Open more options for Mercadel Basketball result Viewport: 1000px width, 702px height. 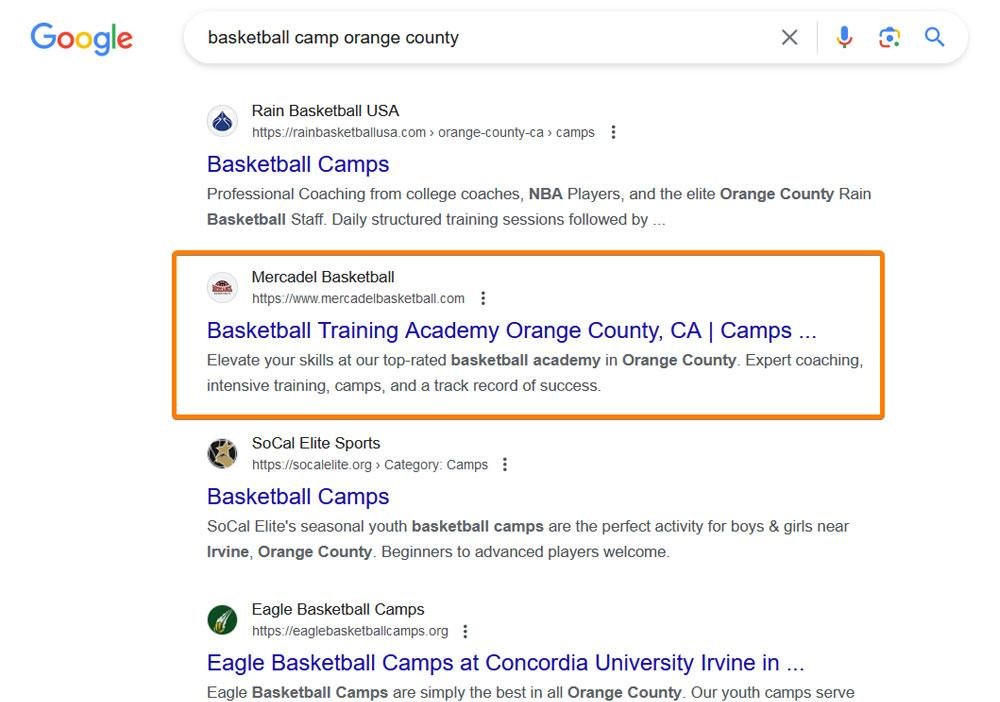(483, 298)
